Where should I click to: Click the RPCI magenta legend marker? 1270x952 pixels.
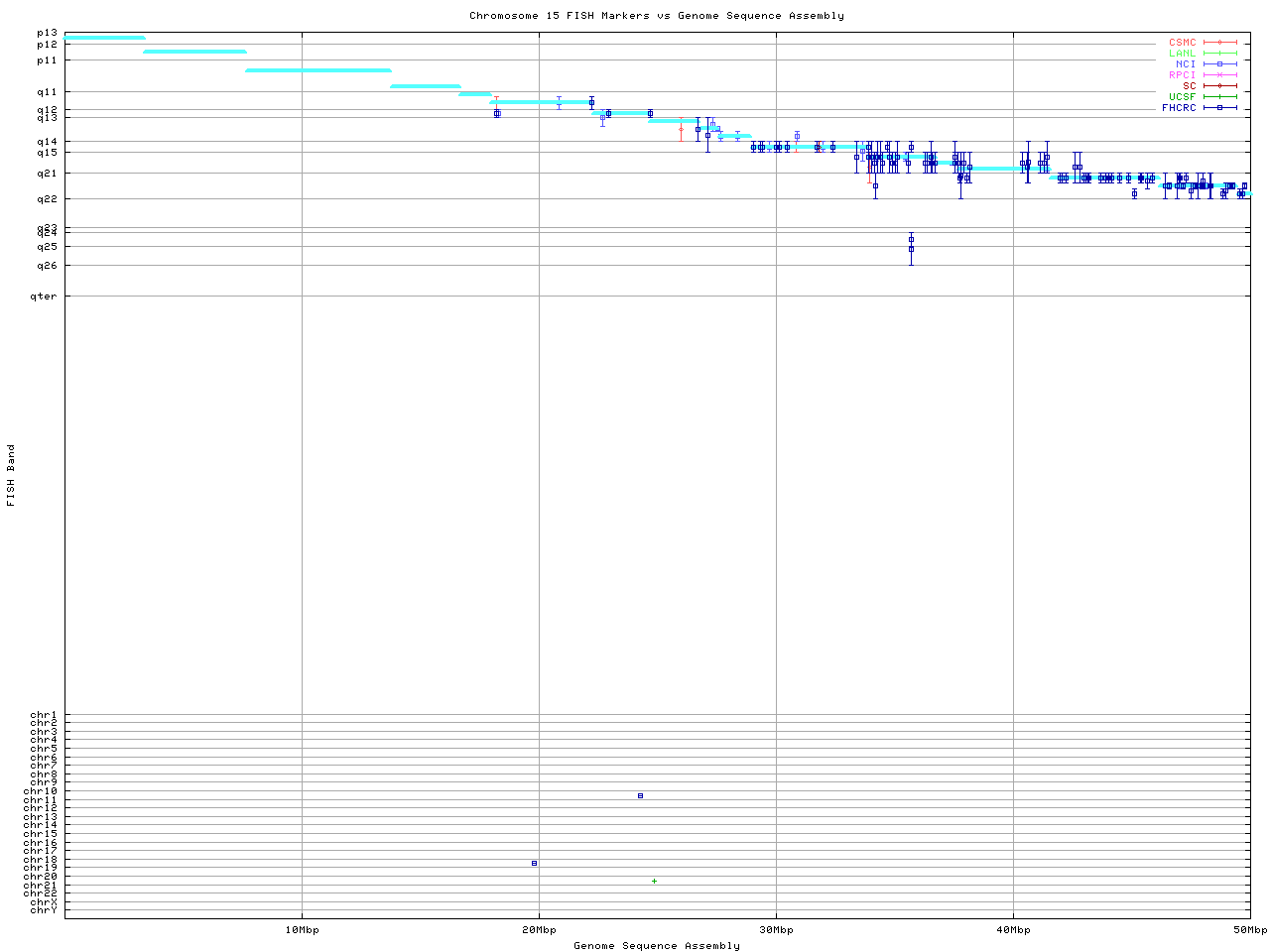coord(1219,75)
